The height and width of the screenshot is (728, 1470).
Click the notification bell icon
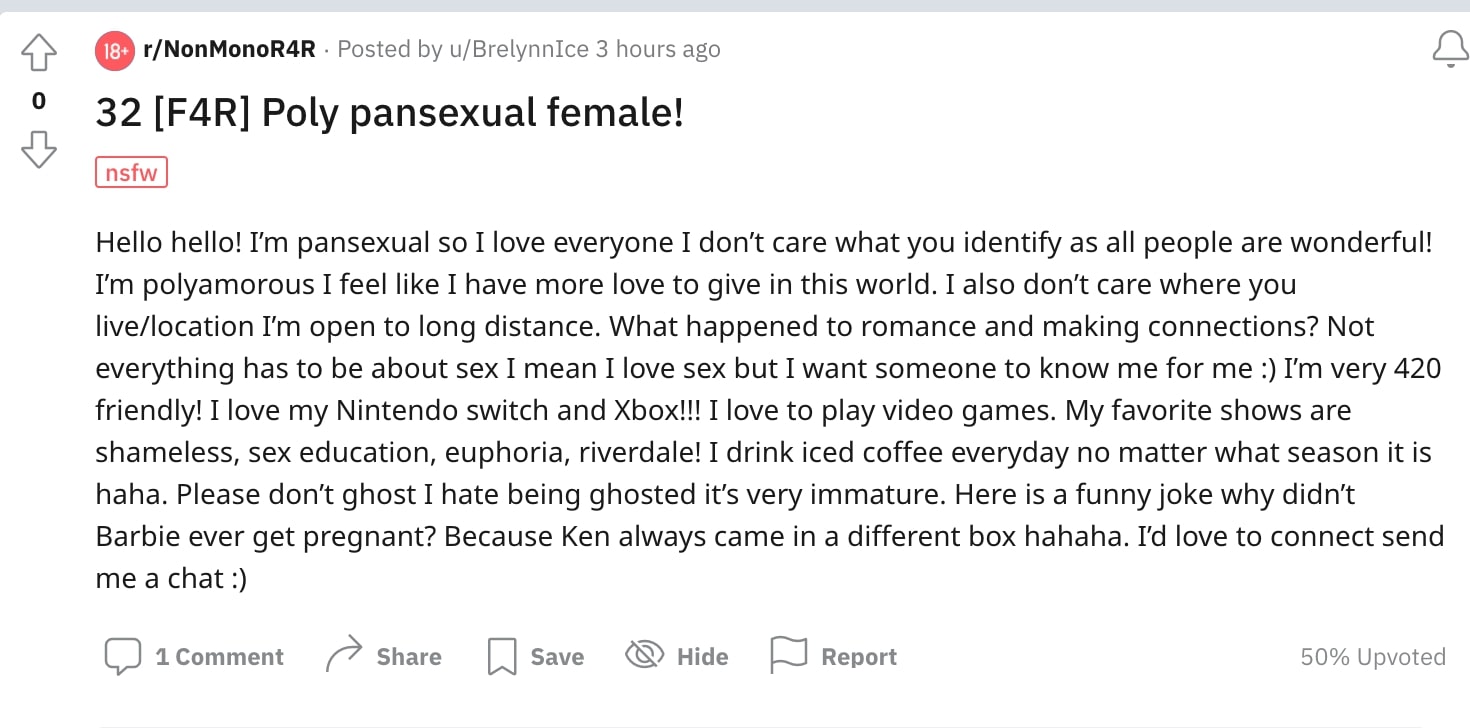1450,49
